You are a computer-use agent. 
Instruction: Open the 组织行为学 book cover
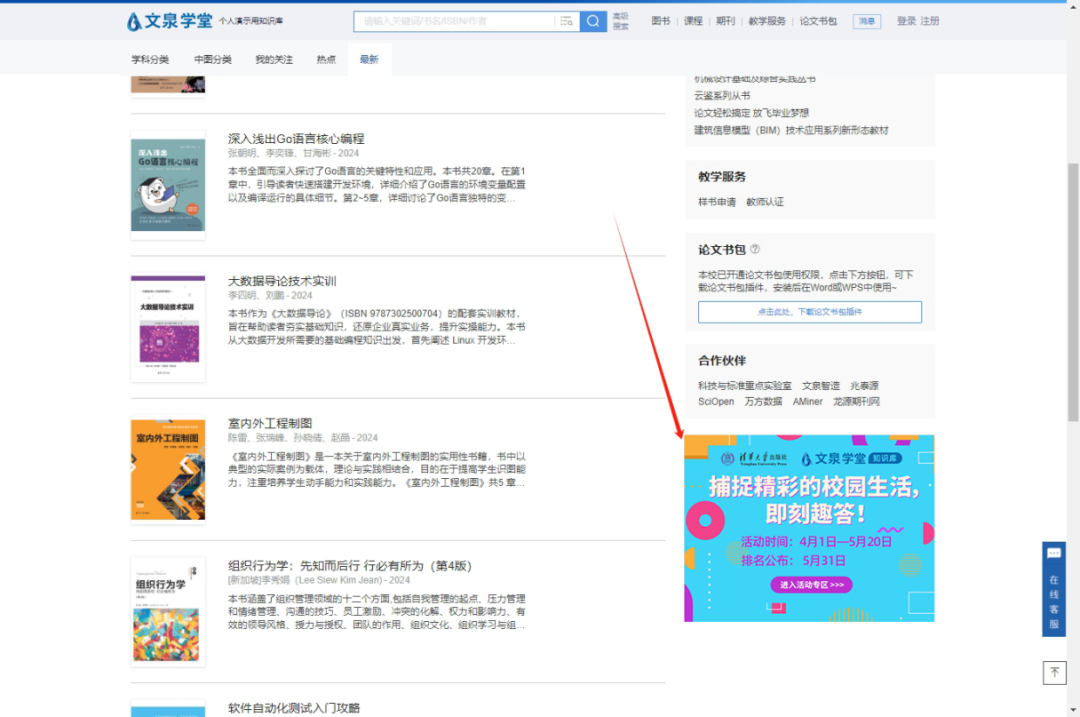click(168, 613)
